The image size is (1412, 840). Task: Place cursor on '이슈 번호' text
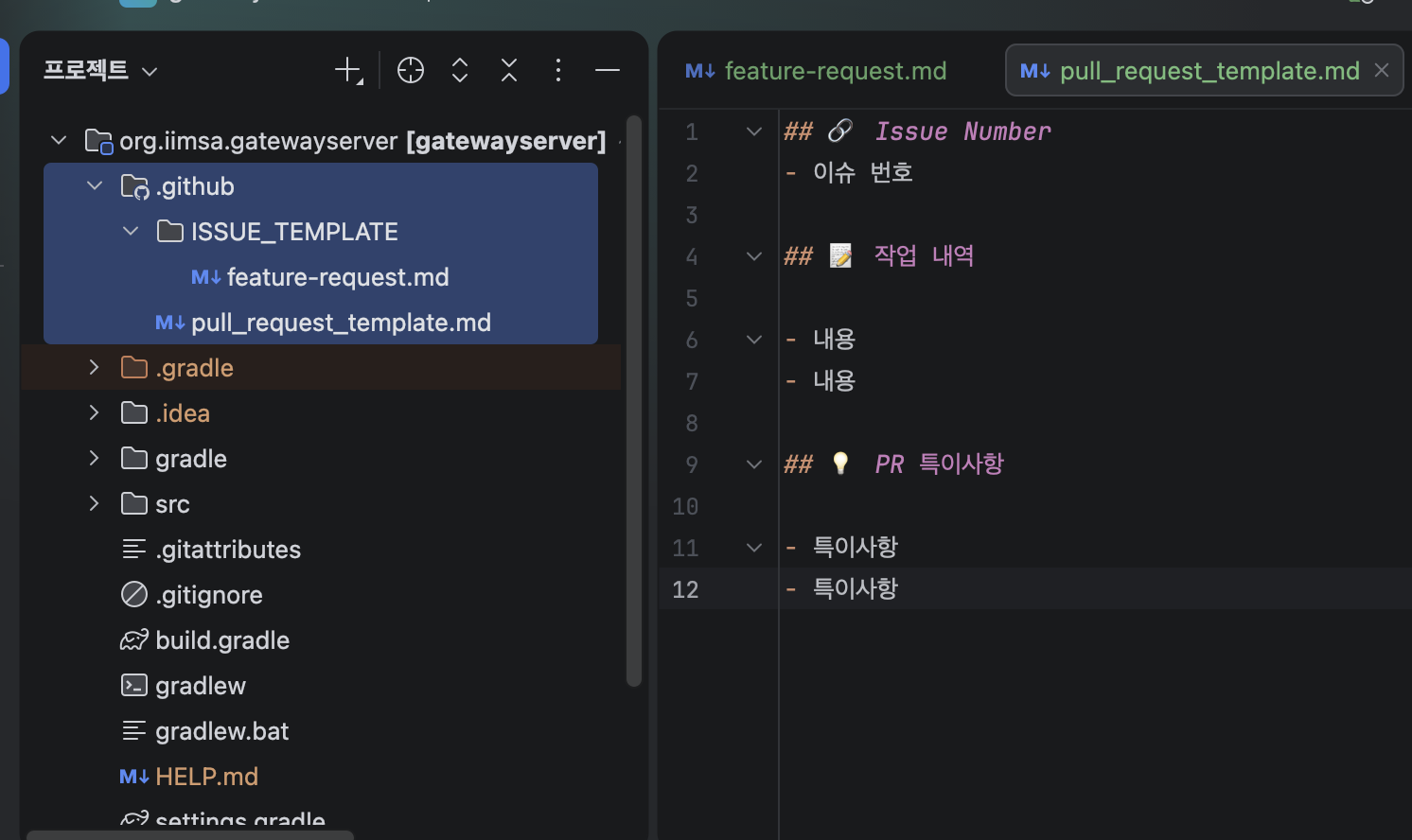click(862, 172)
